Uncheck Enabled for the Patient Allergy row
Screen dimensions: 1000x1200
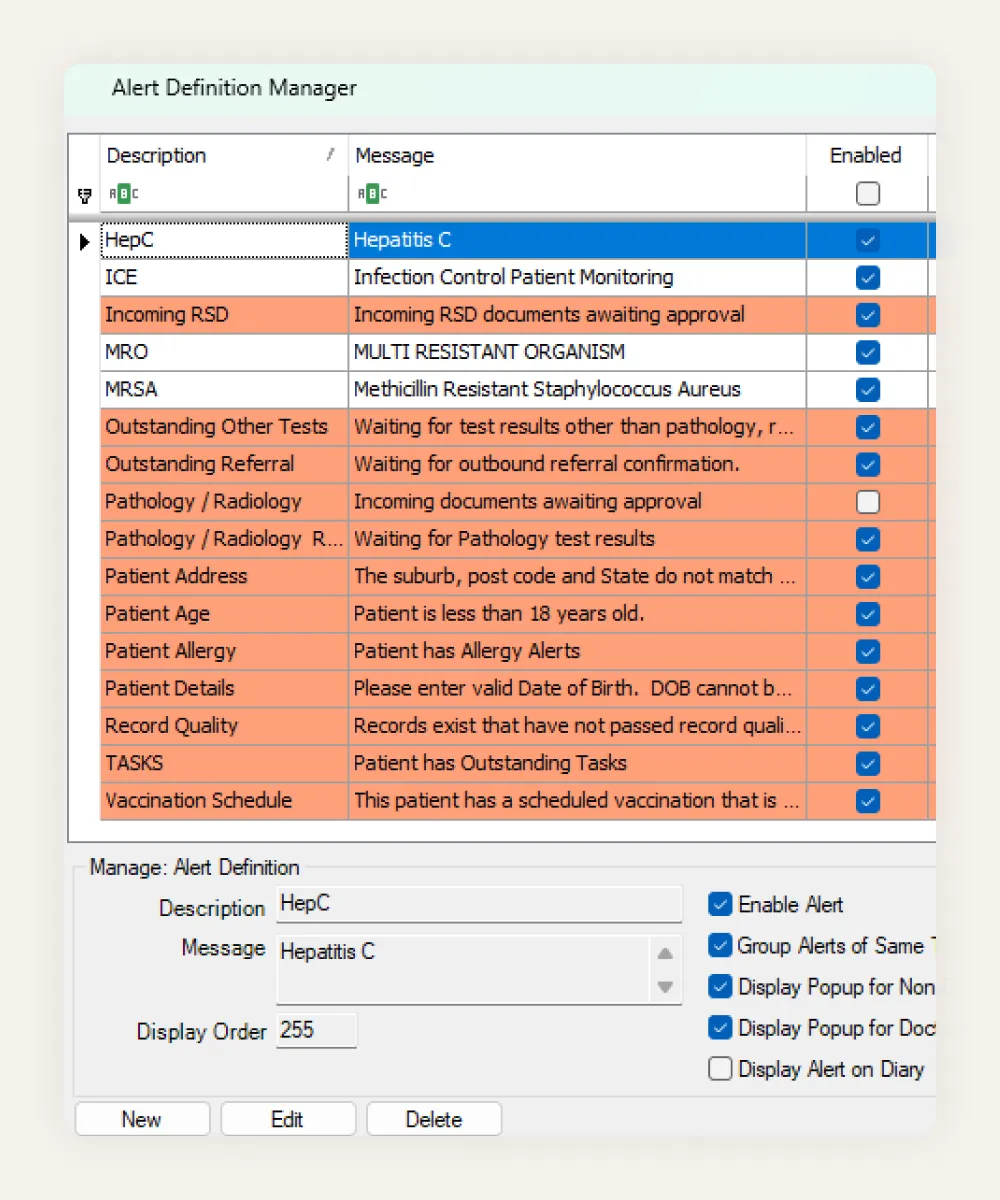tap(868, 651)
